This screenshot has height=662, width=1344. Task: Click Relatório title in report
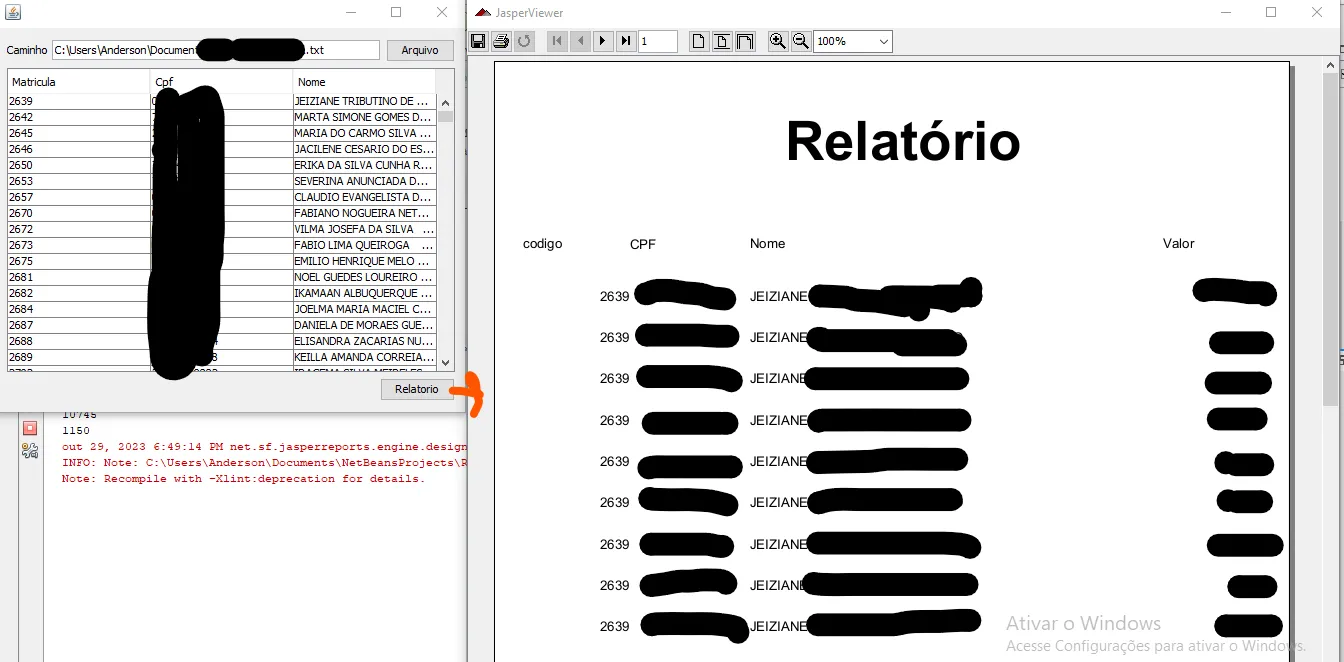pyautogui.click(x=902, y=141)
